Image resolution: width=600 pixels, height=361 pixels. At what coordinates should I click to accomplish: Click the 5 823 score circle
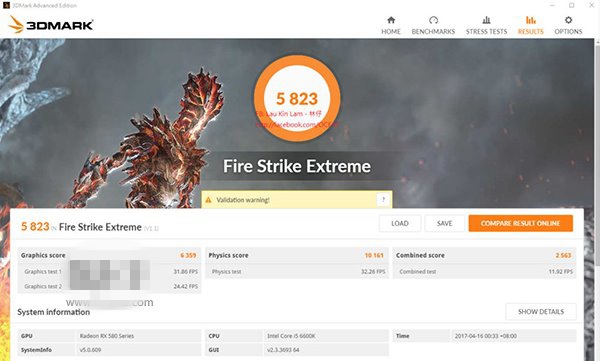pos(297,98)
